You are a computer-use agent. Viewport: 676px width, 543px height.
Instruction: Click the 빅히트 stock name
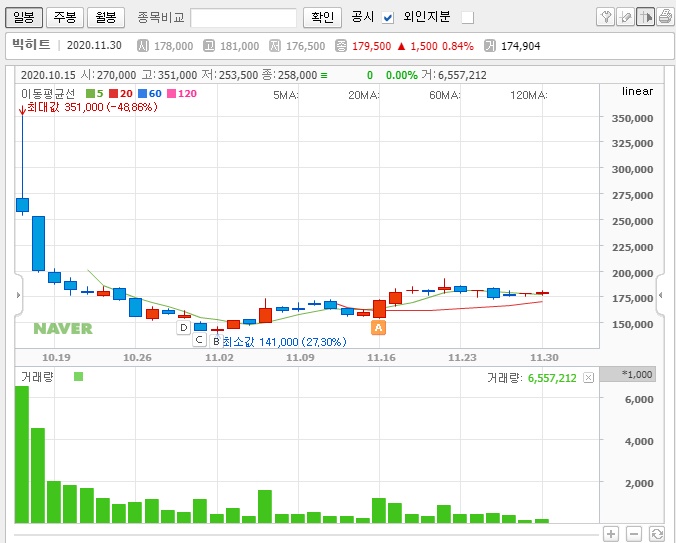[x=31, y=45]
